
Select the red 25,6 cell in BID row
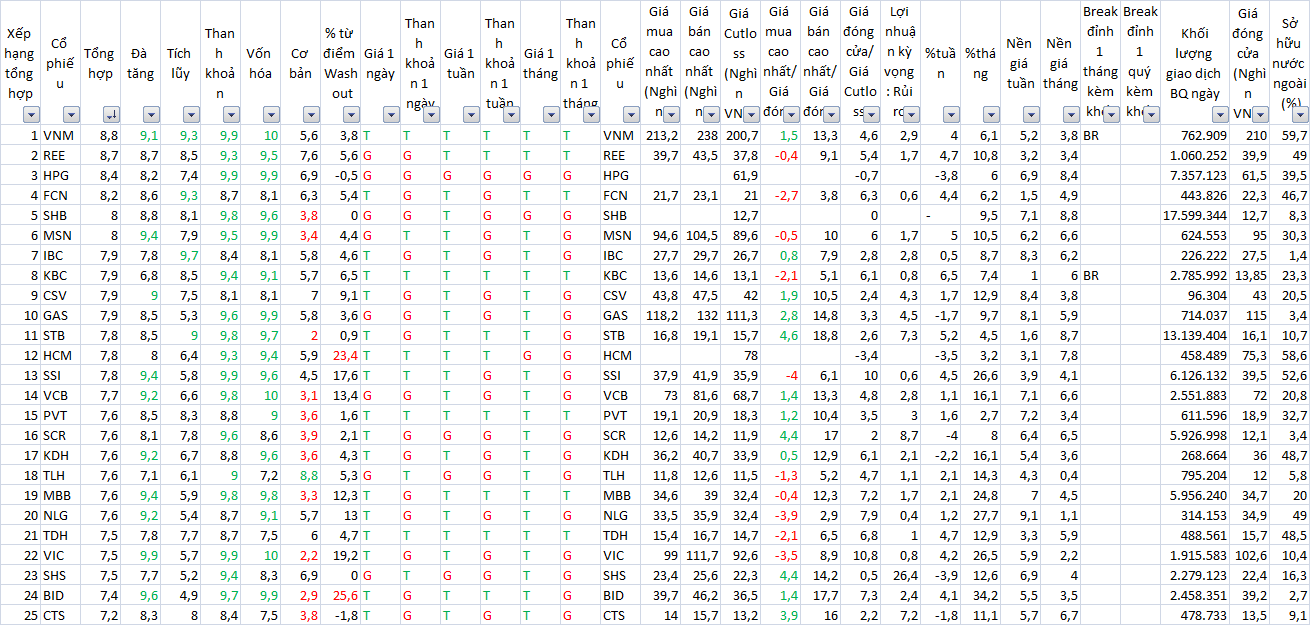point(341,595)
